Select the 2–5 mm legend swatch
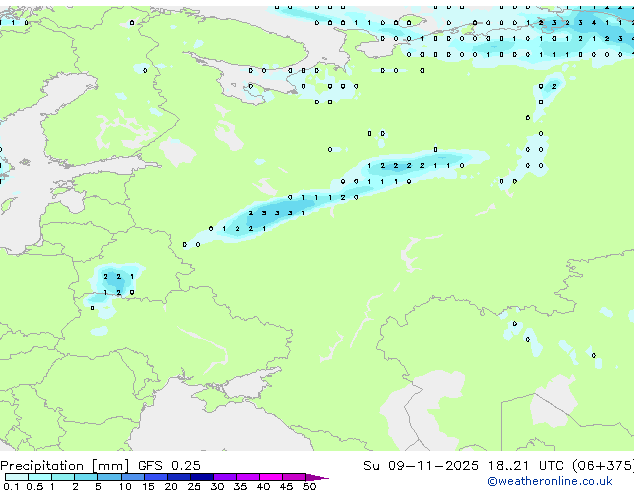This screenshot has height=490, width=634. (x=86, y=477)
